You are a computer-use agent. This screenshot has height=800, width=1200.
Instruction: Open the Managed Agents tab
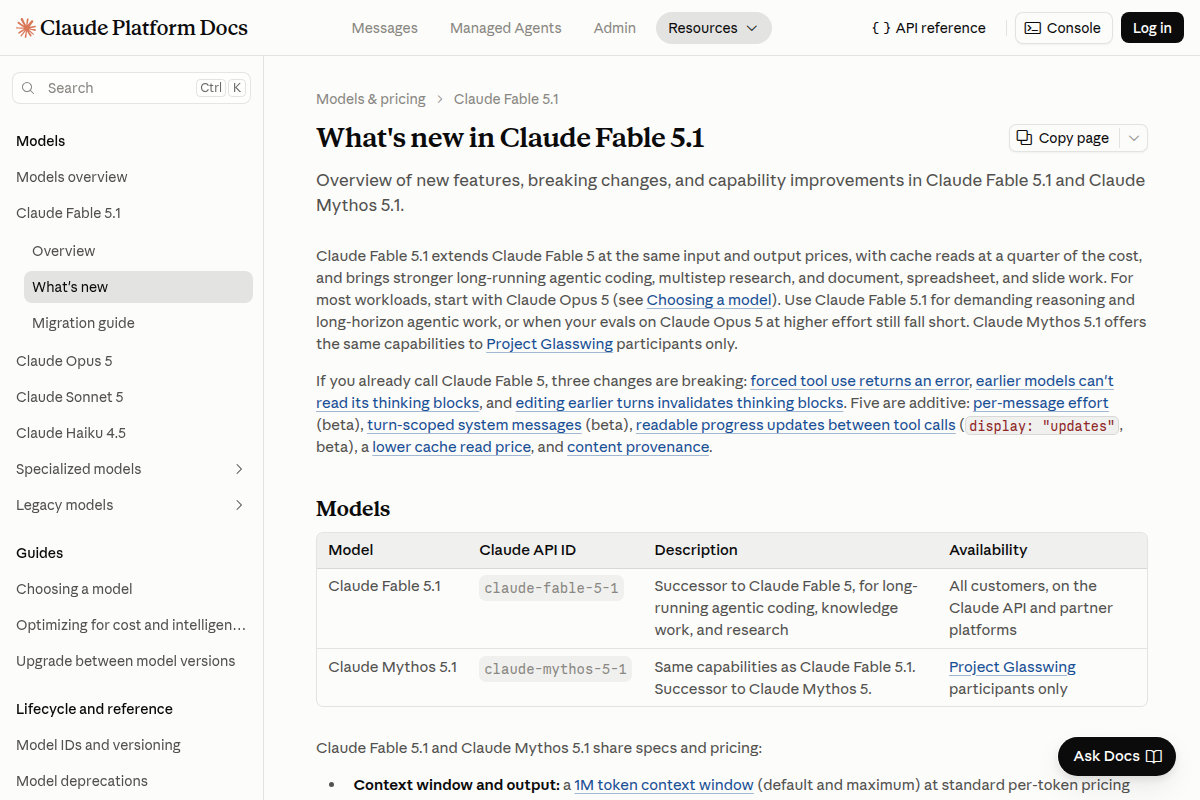506,28
